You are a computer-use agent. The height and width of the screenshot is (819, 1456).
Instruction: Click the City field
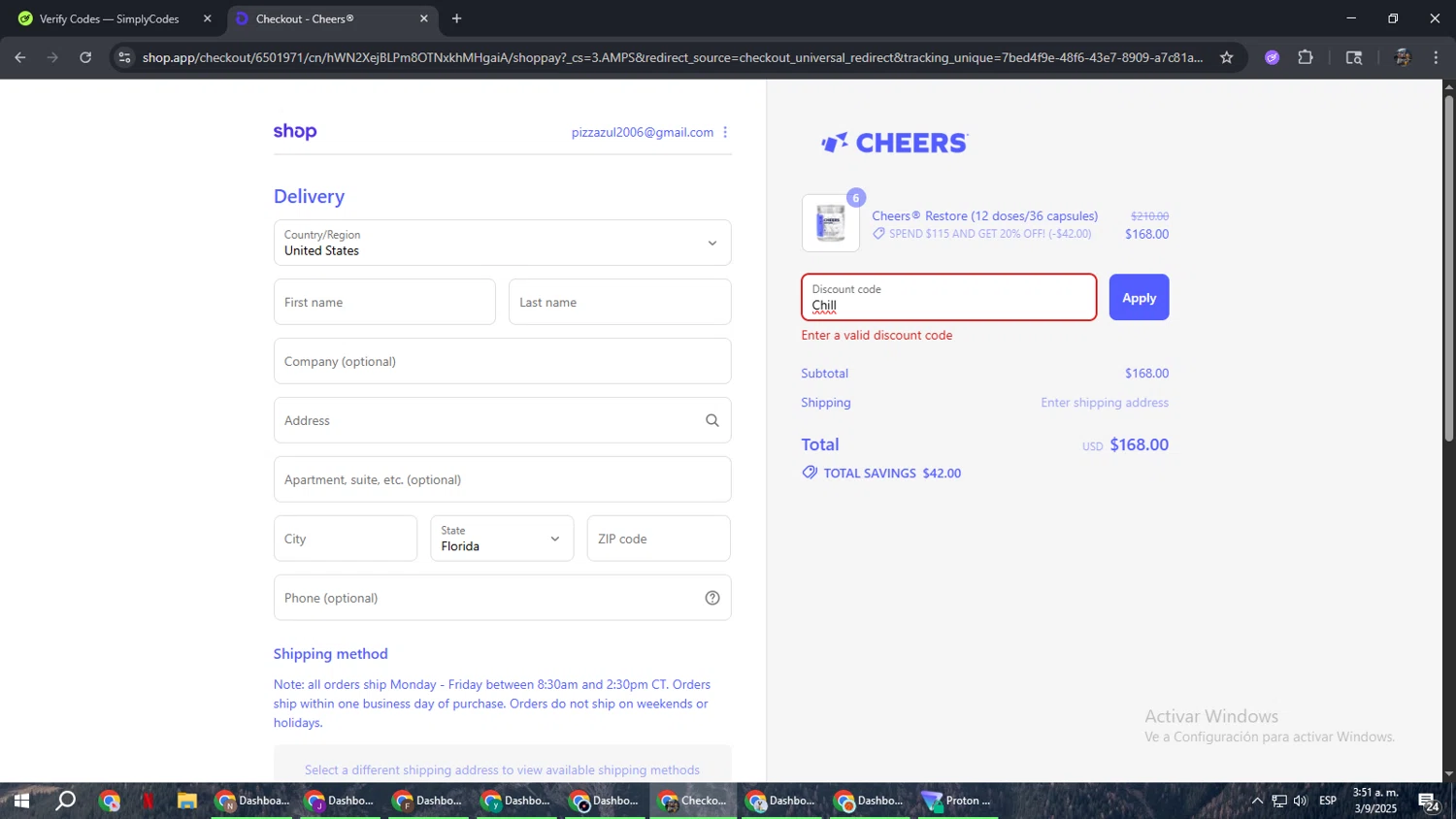point(346,539)
